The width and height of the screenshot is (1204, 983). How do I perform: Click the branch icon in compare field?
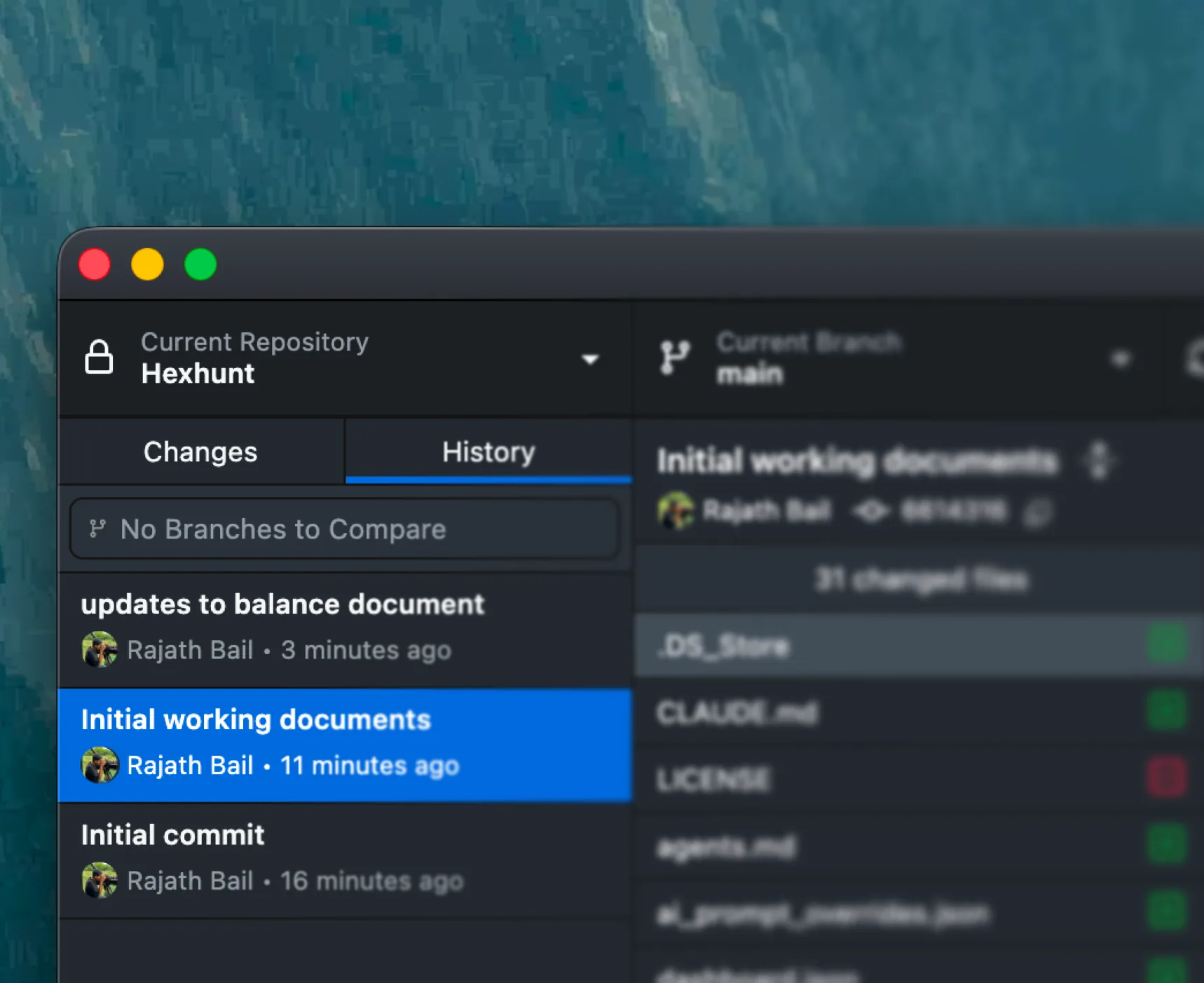(x=97, y=529)
